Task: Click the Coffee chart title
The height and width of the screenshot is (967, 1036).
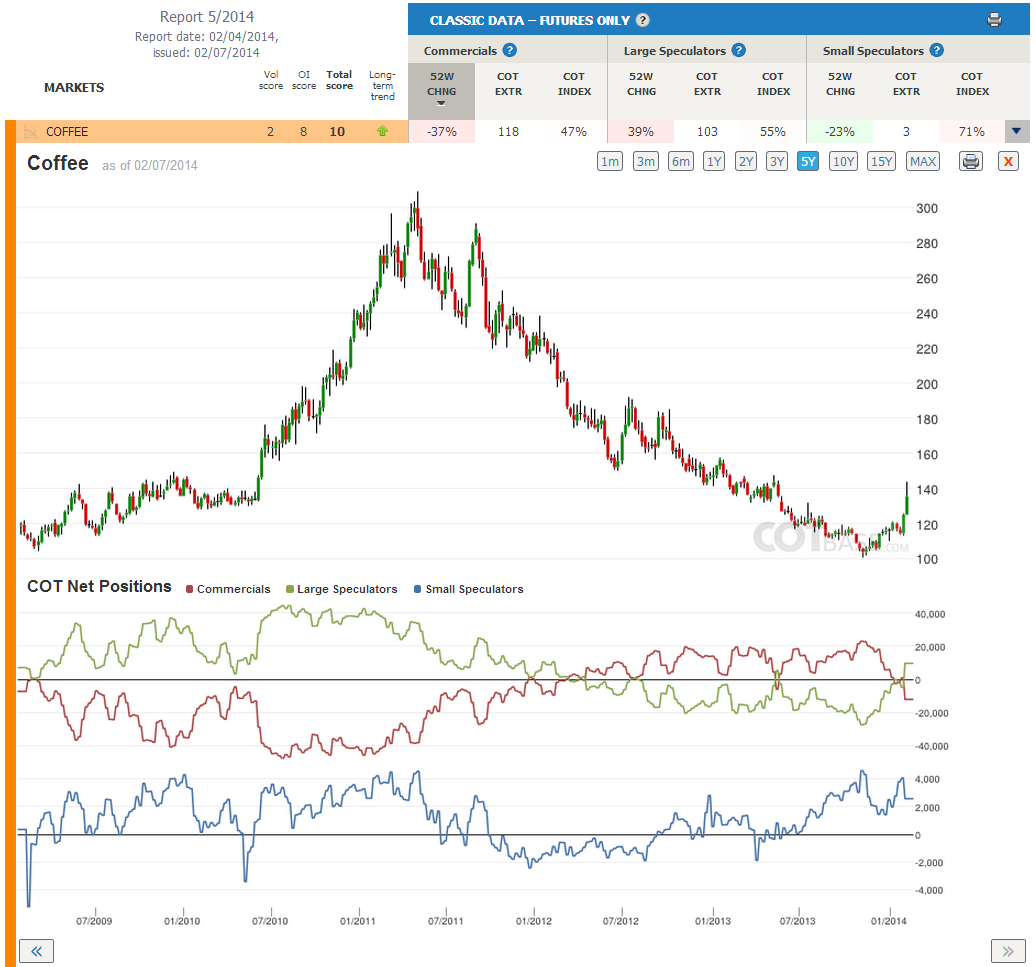Action: pos(57,162)
